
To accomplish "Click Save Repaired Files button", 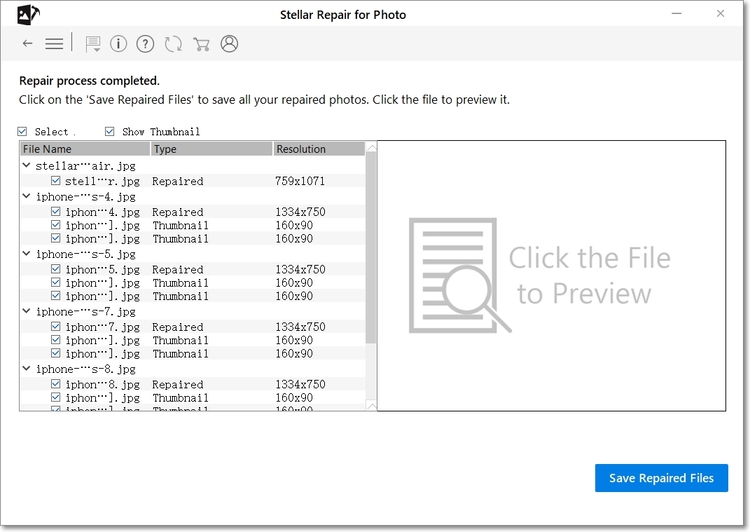I will (661, 478).
